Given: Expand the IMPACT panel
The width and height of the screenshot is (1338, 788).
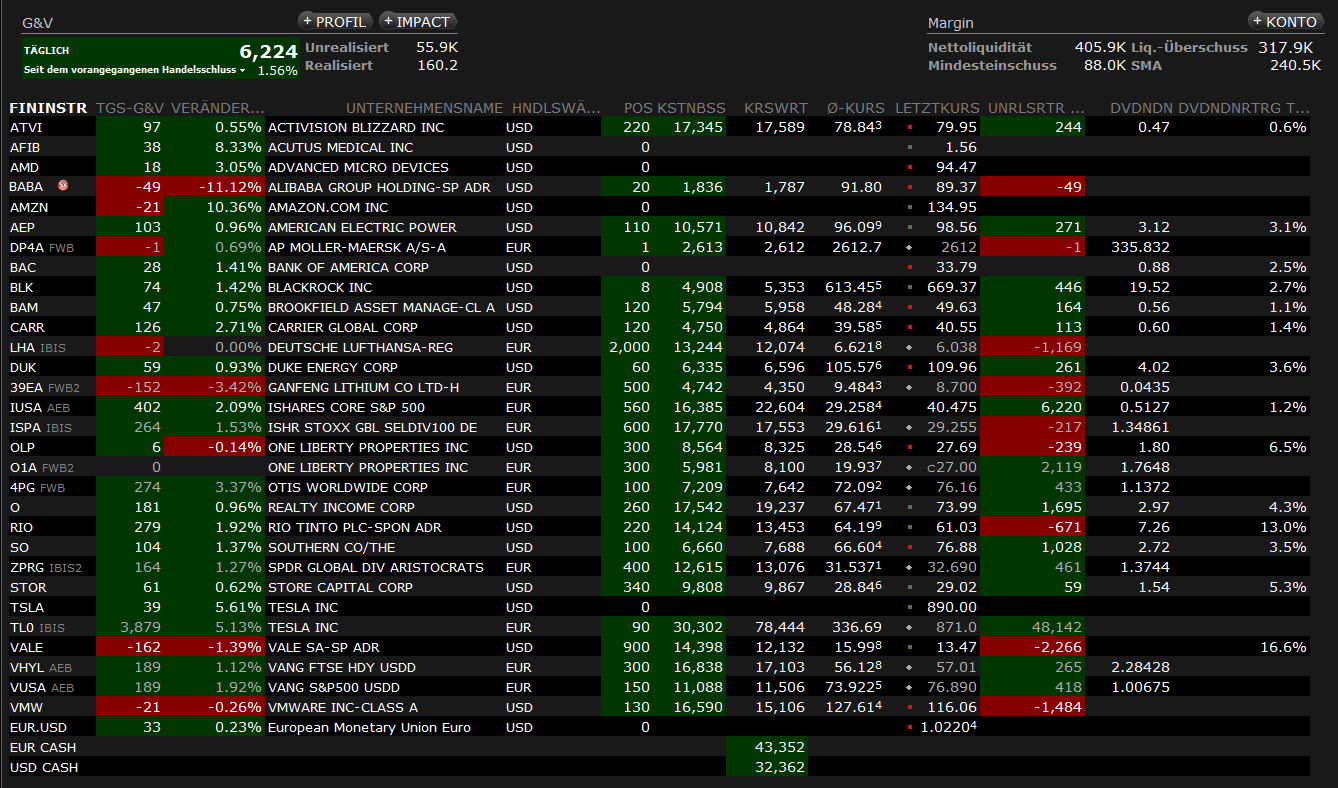Looking at the screenshot, I should coord(417,21).
